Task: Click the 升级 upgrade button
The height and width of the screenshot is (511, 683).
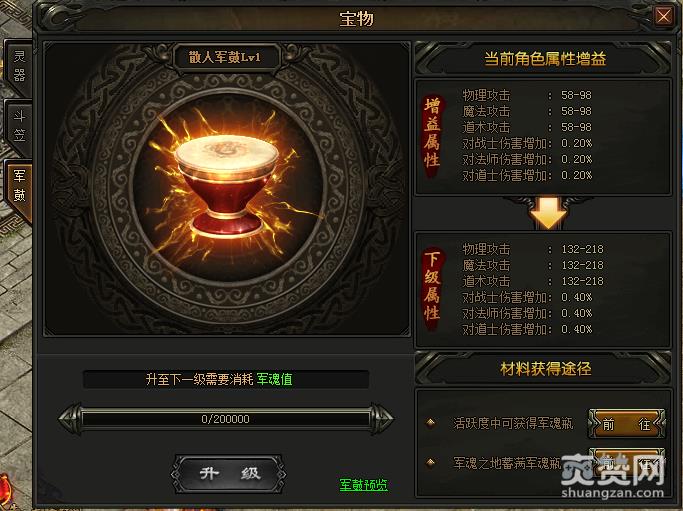Action: pyautogui.click(x=229, y=474)
